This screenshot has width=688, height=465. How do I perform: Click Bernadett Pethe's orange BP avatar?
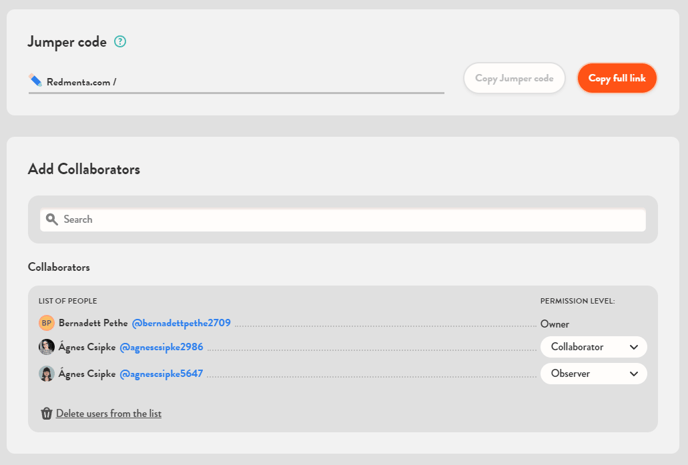[46, 323]
